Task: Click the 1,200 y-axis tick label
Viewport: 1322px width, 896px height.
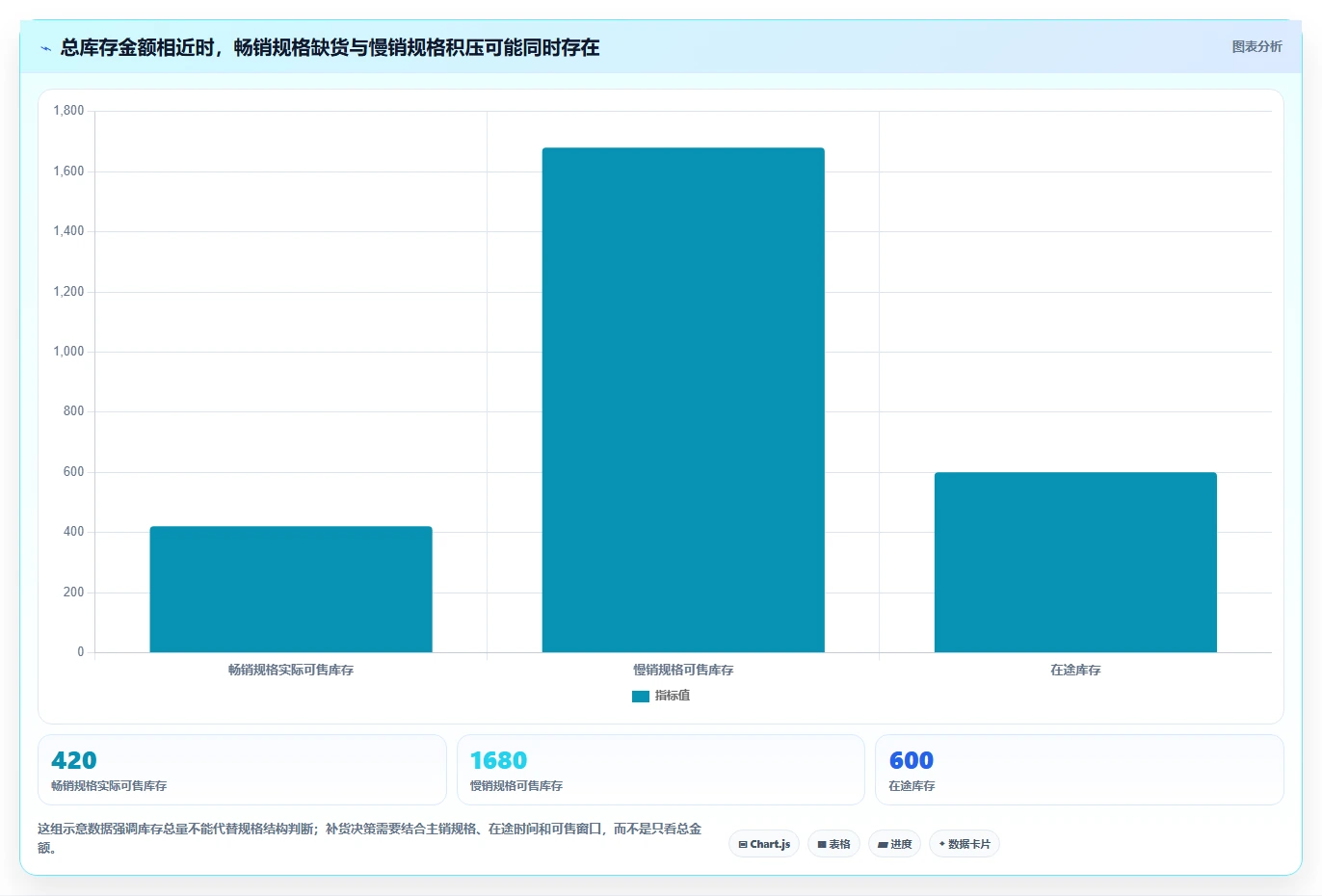Action: [68, 292]
